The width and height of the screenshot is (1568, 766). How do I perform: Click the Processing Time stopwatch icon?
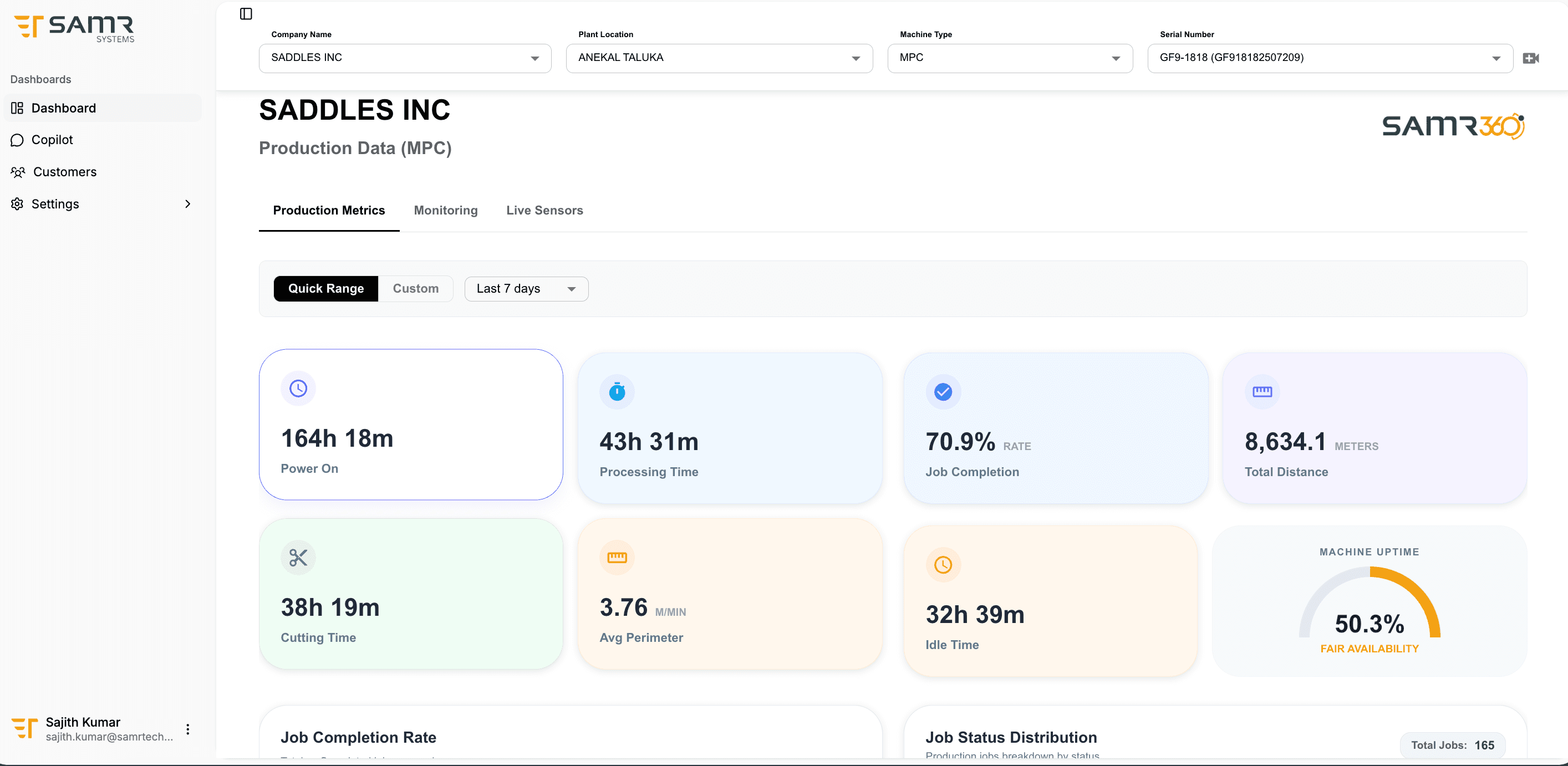pos(617,392)
